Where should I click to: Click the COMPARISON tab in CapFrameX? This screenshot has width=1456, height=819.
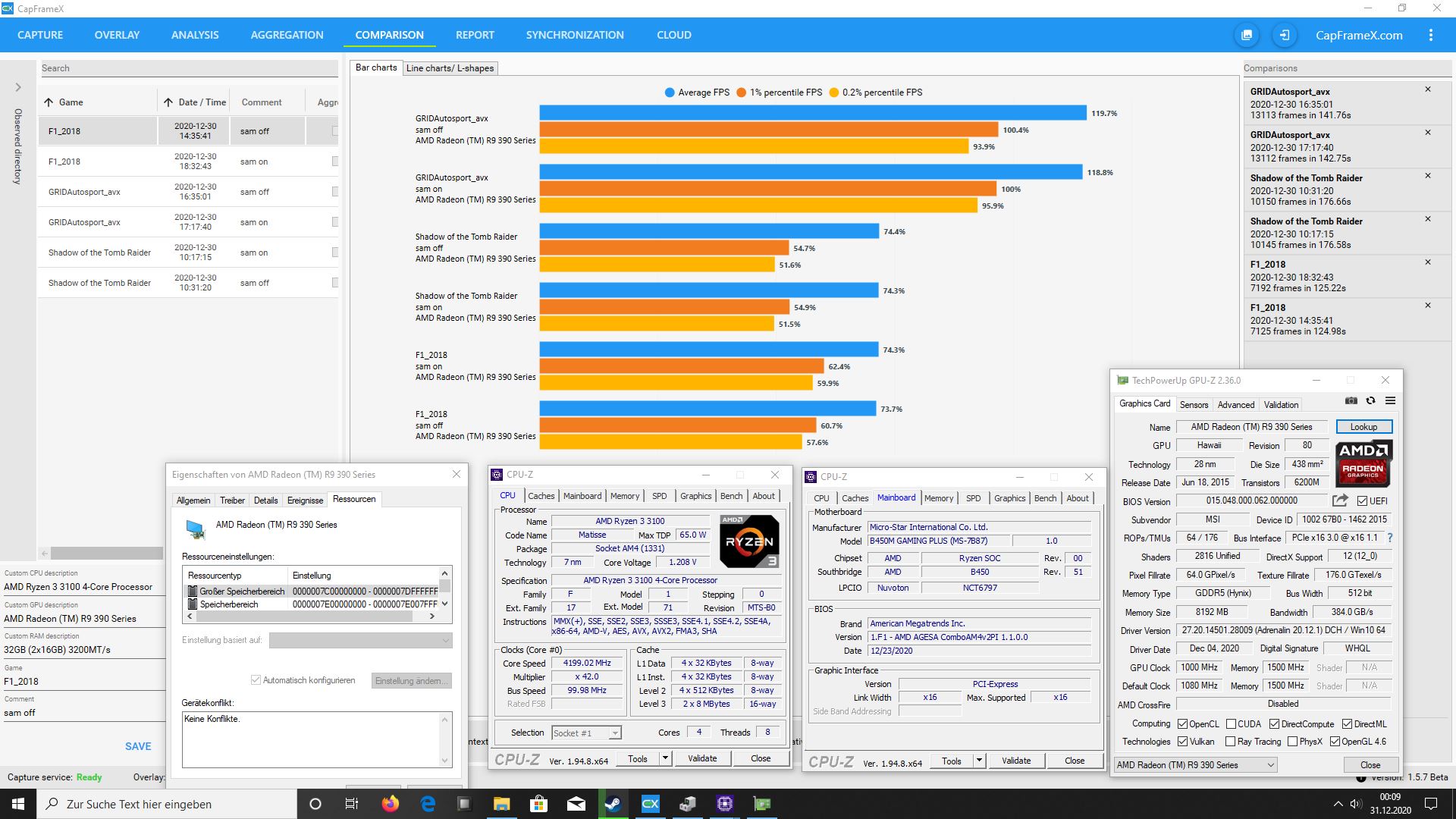[390, 34]
